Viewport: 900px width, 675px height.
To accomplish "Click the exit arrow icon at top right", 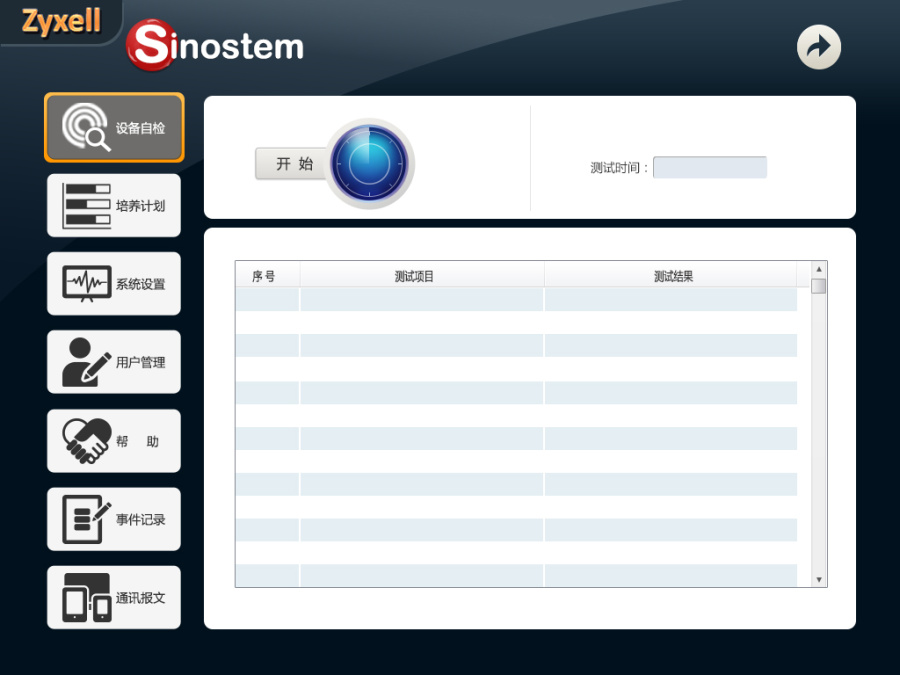I will tap(818, 47).
